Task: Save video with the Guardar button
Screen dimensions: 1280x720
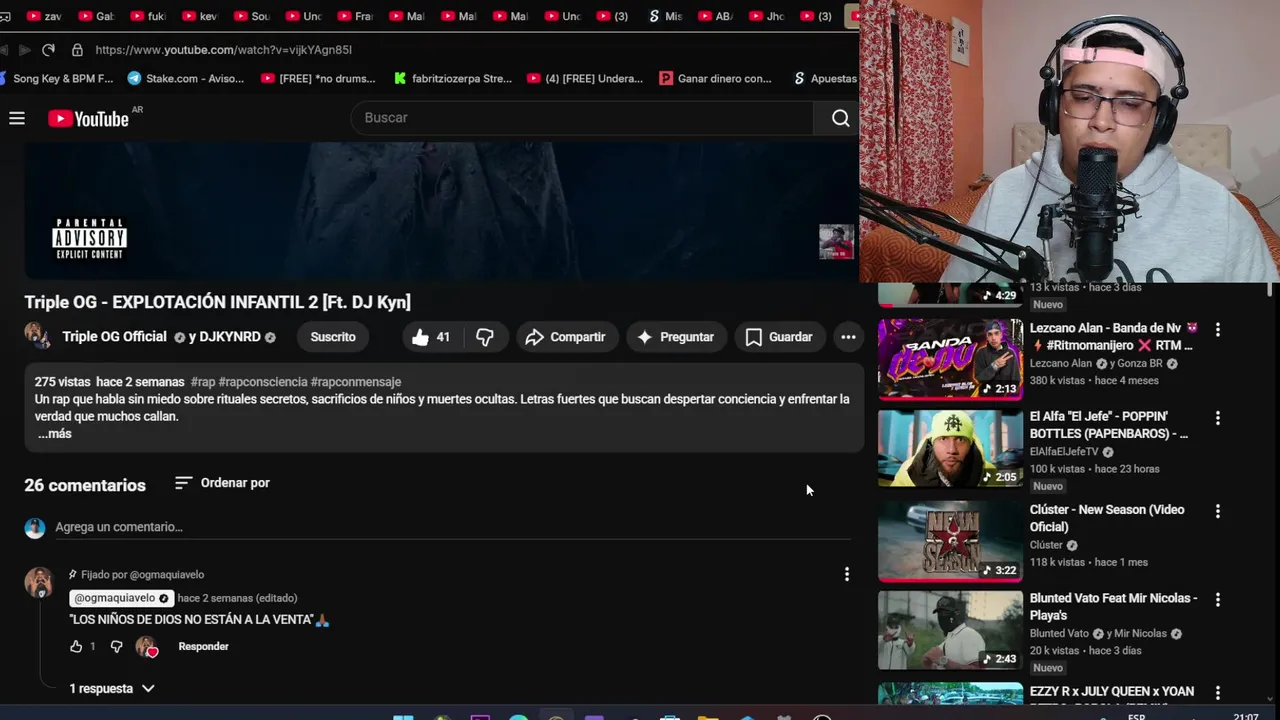Action: point(779,337)
